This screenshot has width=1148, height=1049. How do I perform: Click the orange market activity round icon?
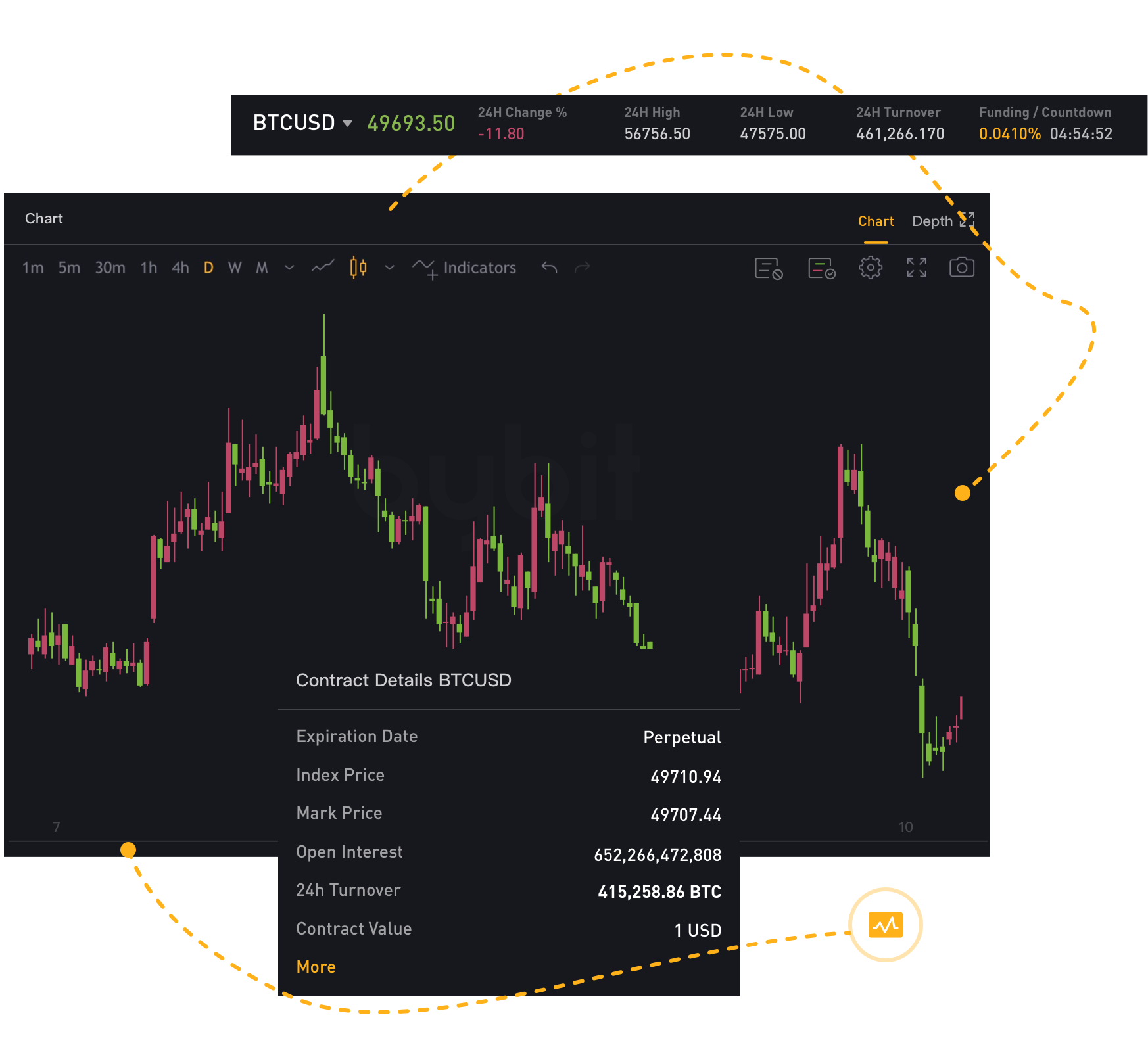click(885, 925)
